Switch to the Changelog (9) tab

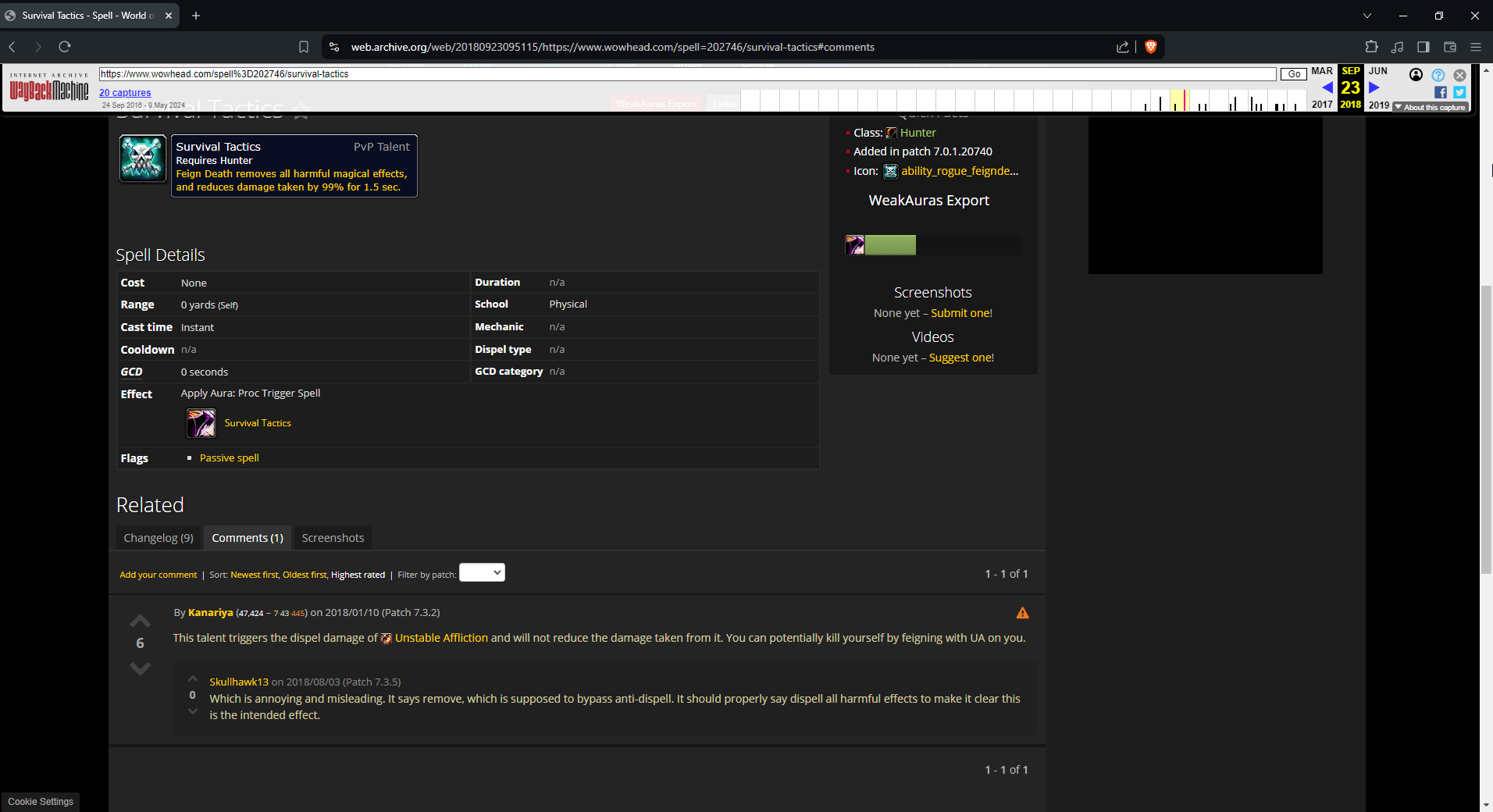pyautogui.click(x=159, y=538)
